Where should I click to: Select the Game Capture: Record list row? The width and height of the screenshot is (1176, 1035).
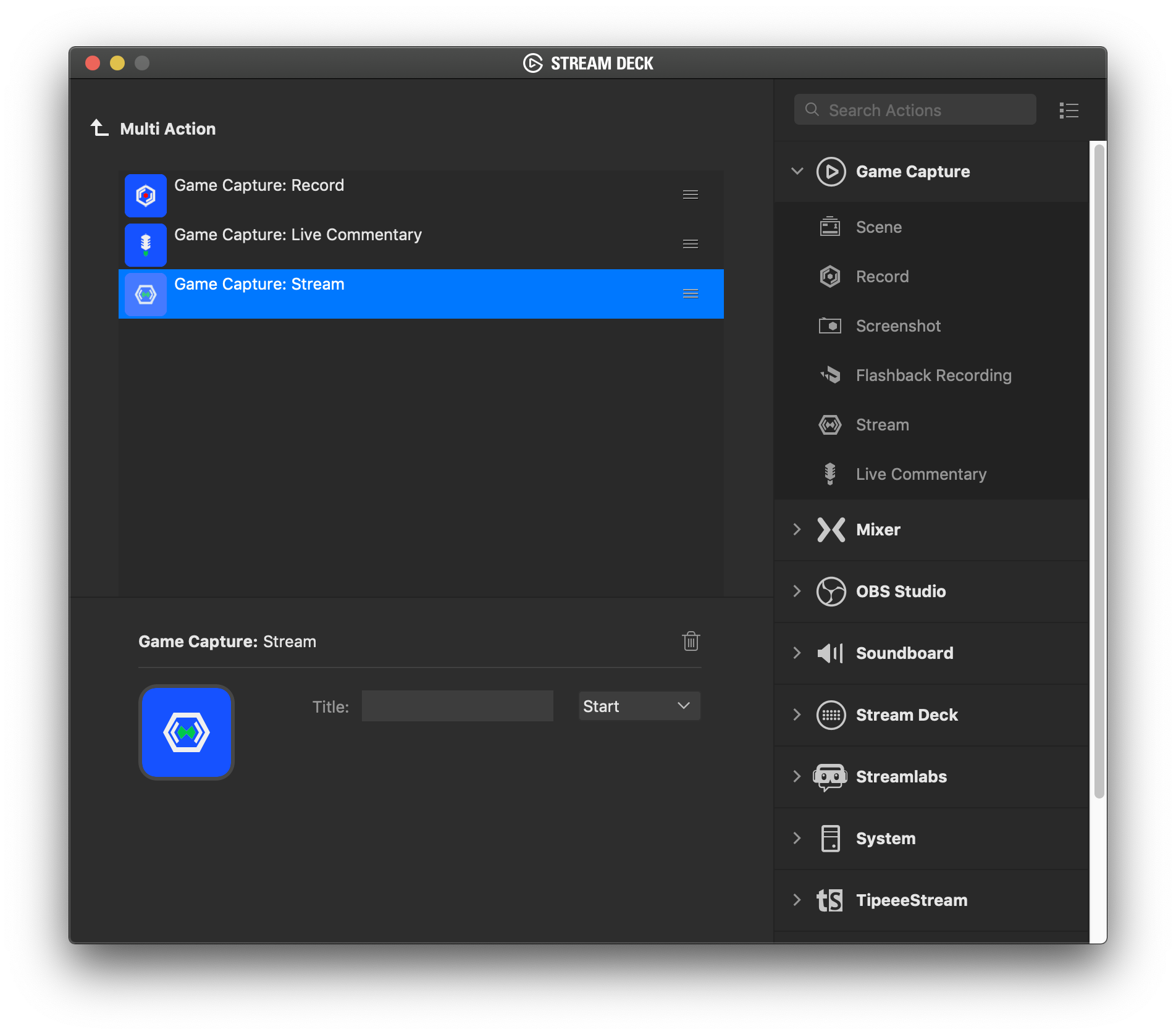pyautogui.click(x=421, y=195)
